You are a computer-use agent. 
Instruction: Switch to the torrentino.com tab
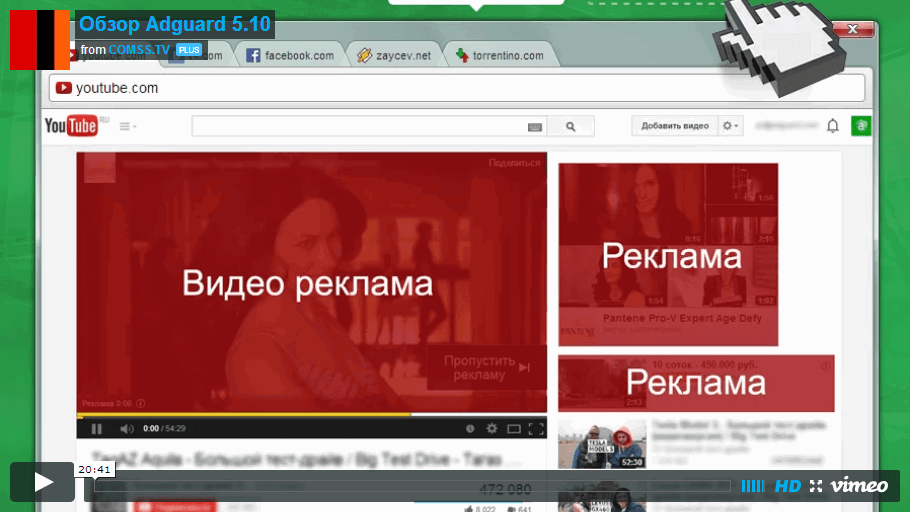click(500, 55)
